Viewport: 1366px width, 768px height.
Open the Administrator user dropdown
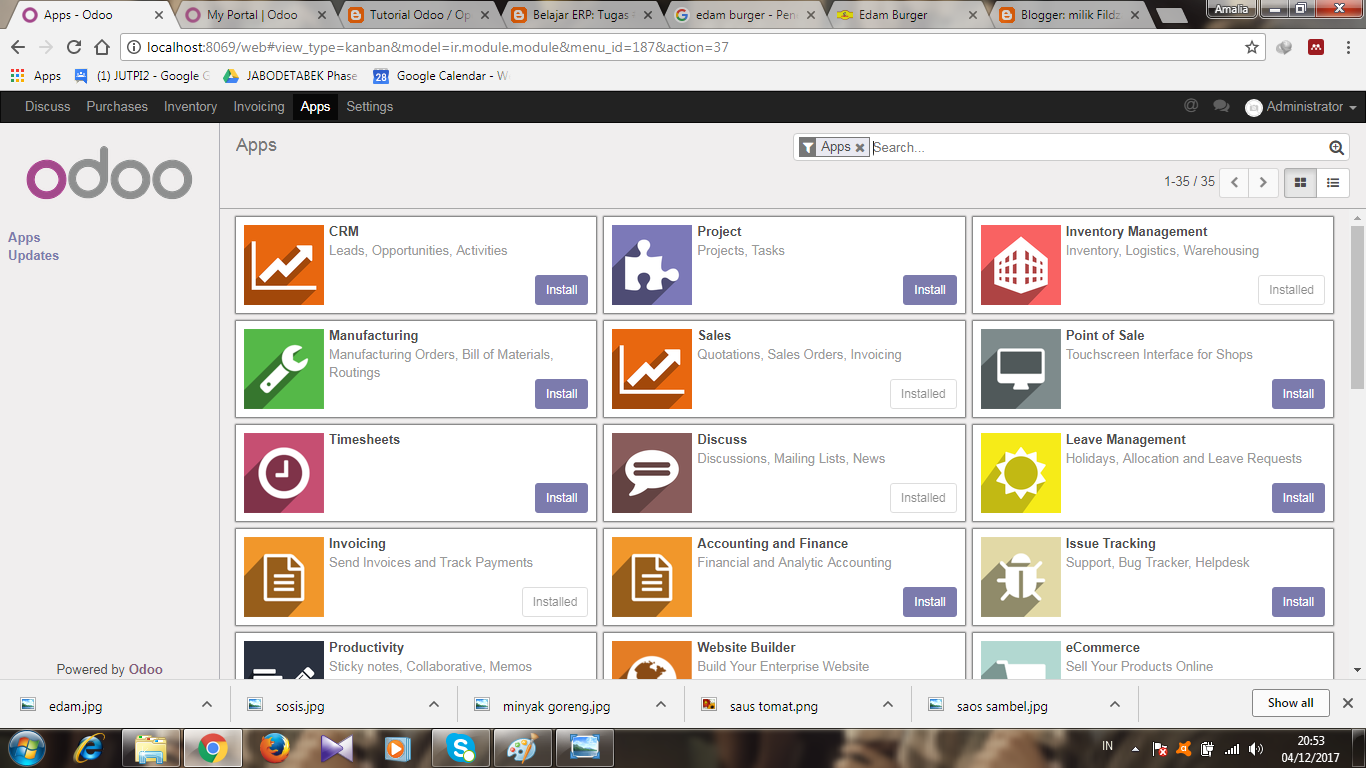click(1301, 107)
